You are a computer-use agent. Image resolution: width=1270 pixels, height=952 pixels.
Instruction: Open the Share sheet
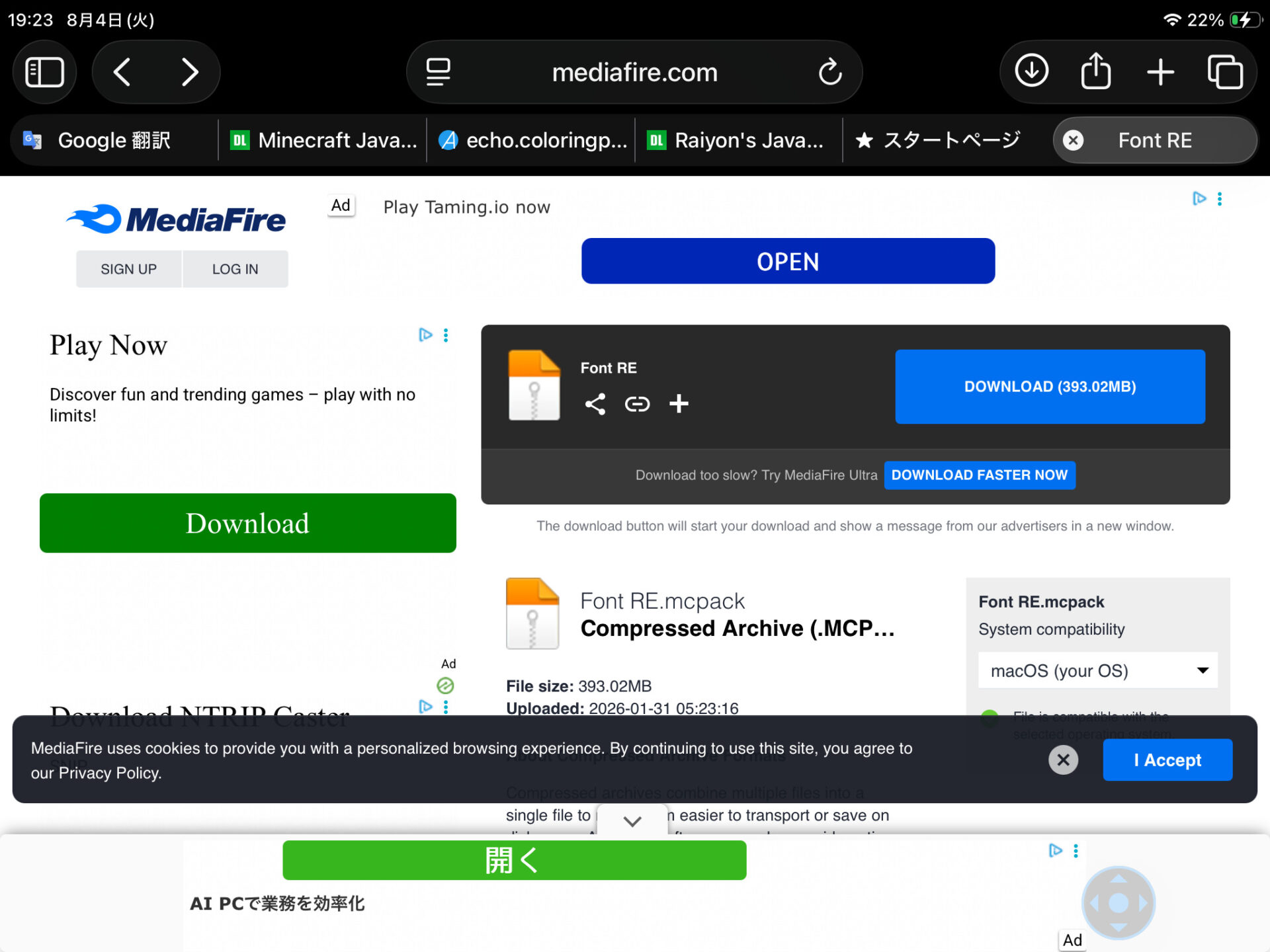1096,71
